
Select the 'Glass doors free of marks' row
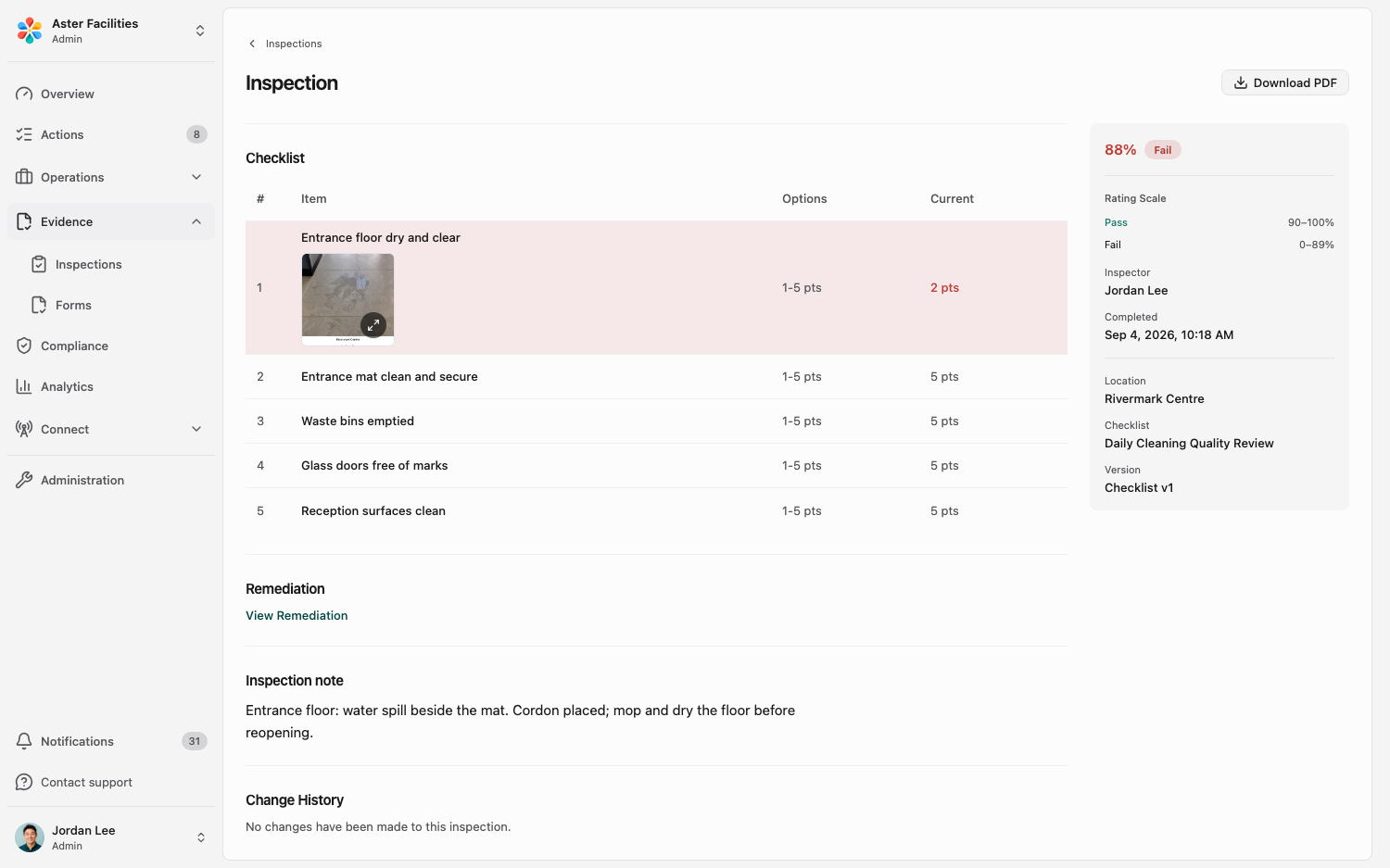coord(656,466)
